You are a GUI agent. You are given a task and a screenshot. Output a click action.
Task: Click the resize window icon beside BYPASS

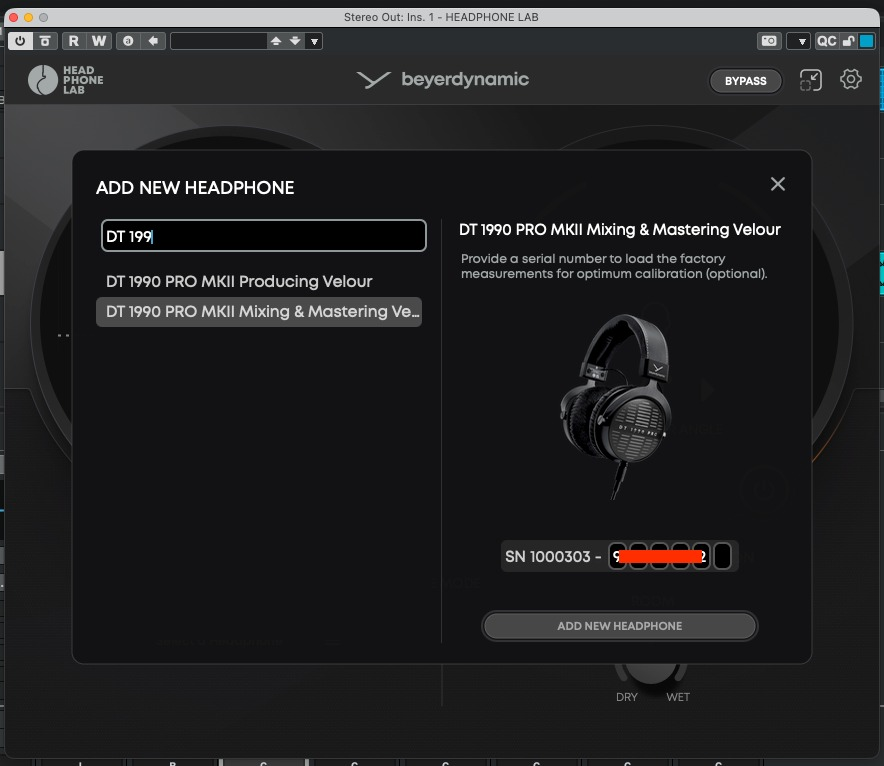(810, 81)
